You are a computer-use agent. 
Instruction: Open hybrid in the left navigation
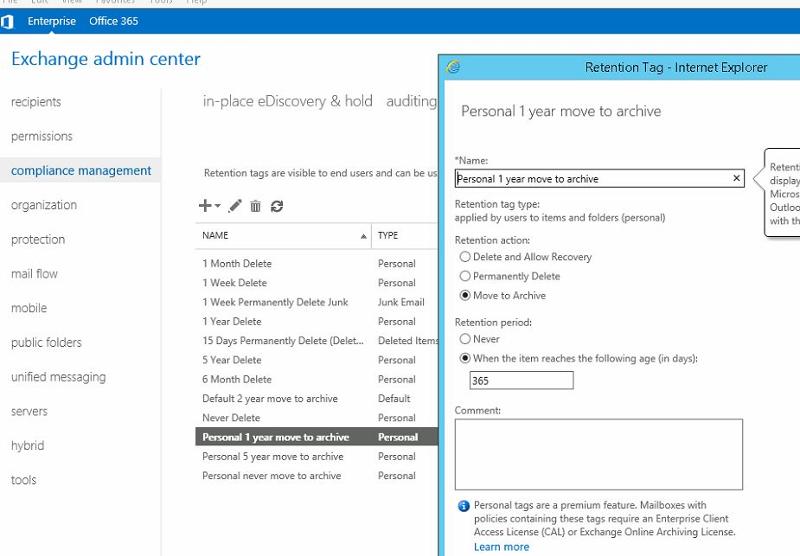click(x=28, y=446)
